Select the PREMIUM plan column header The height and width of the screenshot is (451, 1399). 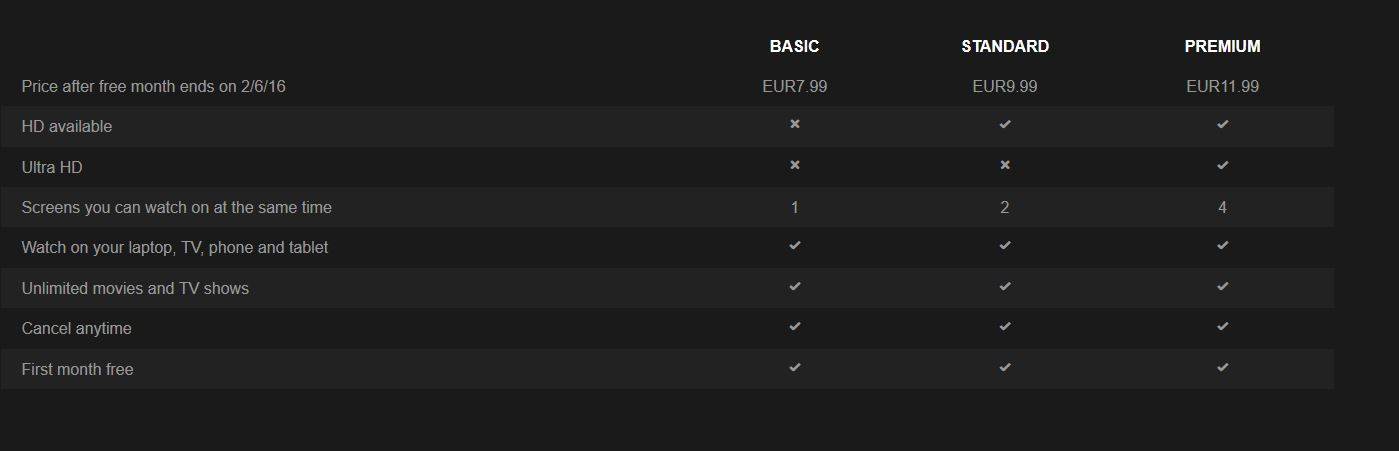(x=1222, y=46)
